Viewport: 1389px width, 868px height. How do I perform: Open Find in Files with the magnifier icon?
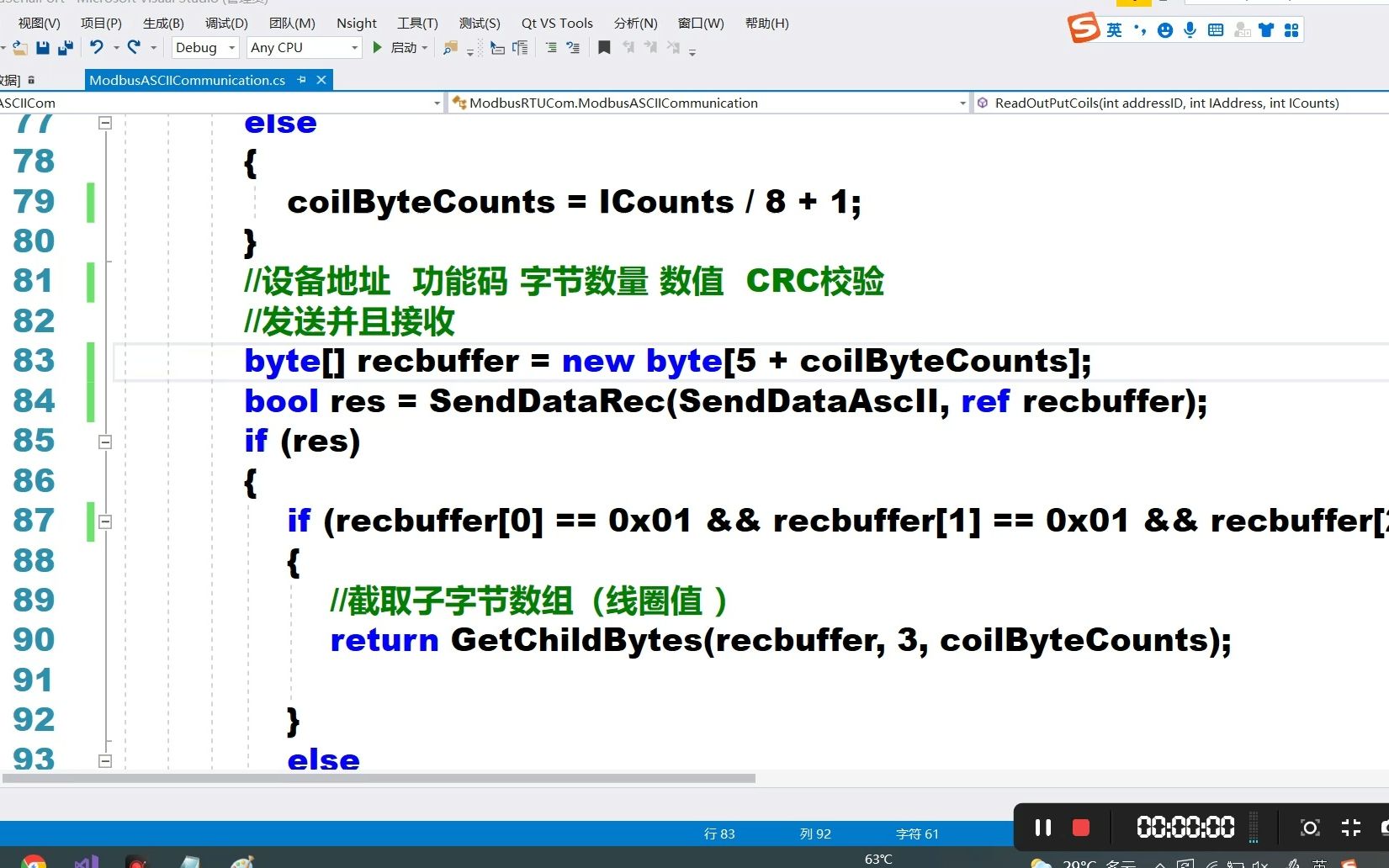tap(448, 48)
